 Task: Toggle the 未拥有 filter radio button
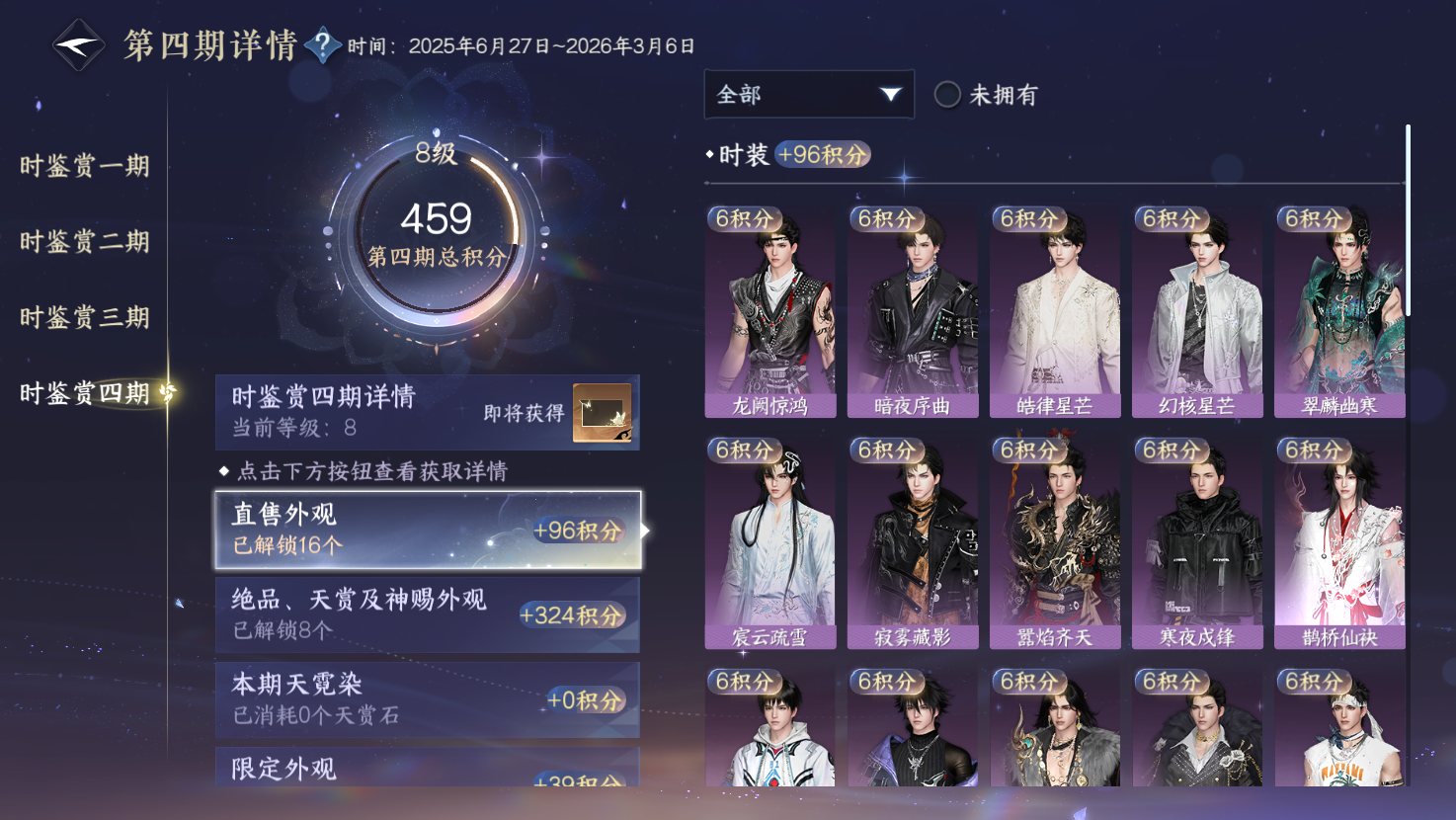click(x=947, y=95)
